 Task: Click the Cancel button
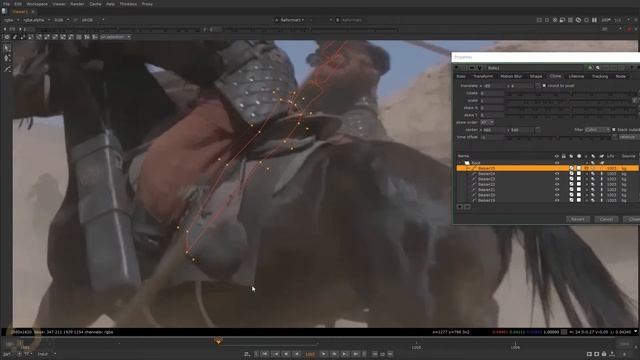click(606, 220)
